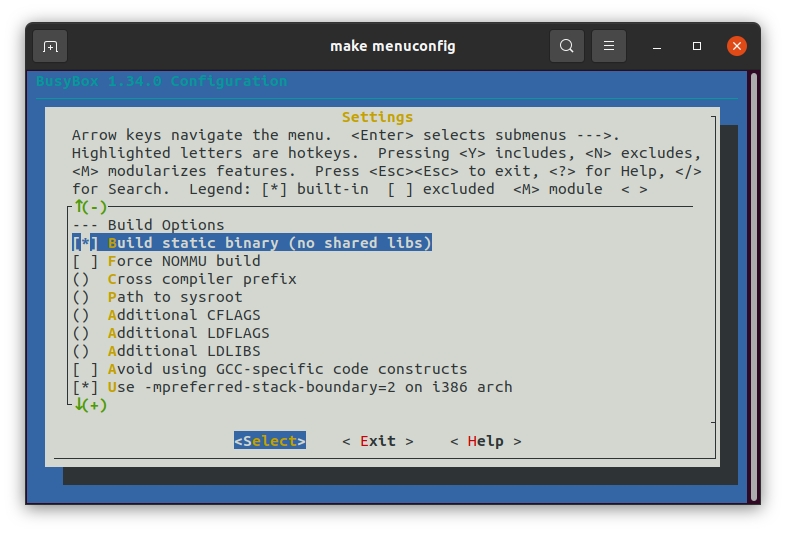Select Additional LDFLAGS entry
The width and height of the screenshot is (786, 533).
click(x=188, y=333)
